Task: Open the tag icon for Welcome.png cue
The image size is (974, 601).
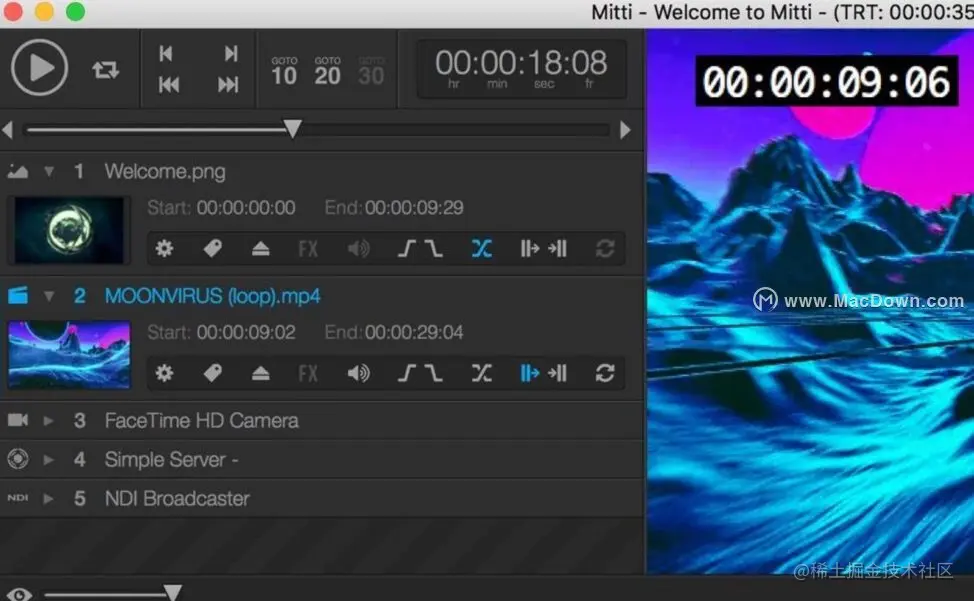Action: click(212, 249)
